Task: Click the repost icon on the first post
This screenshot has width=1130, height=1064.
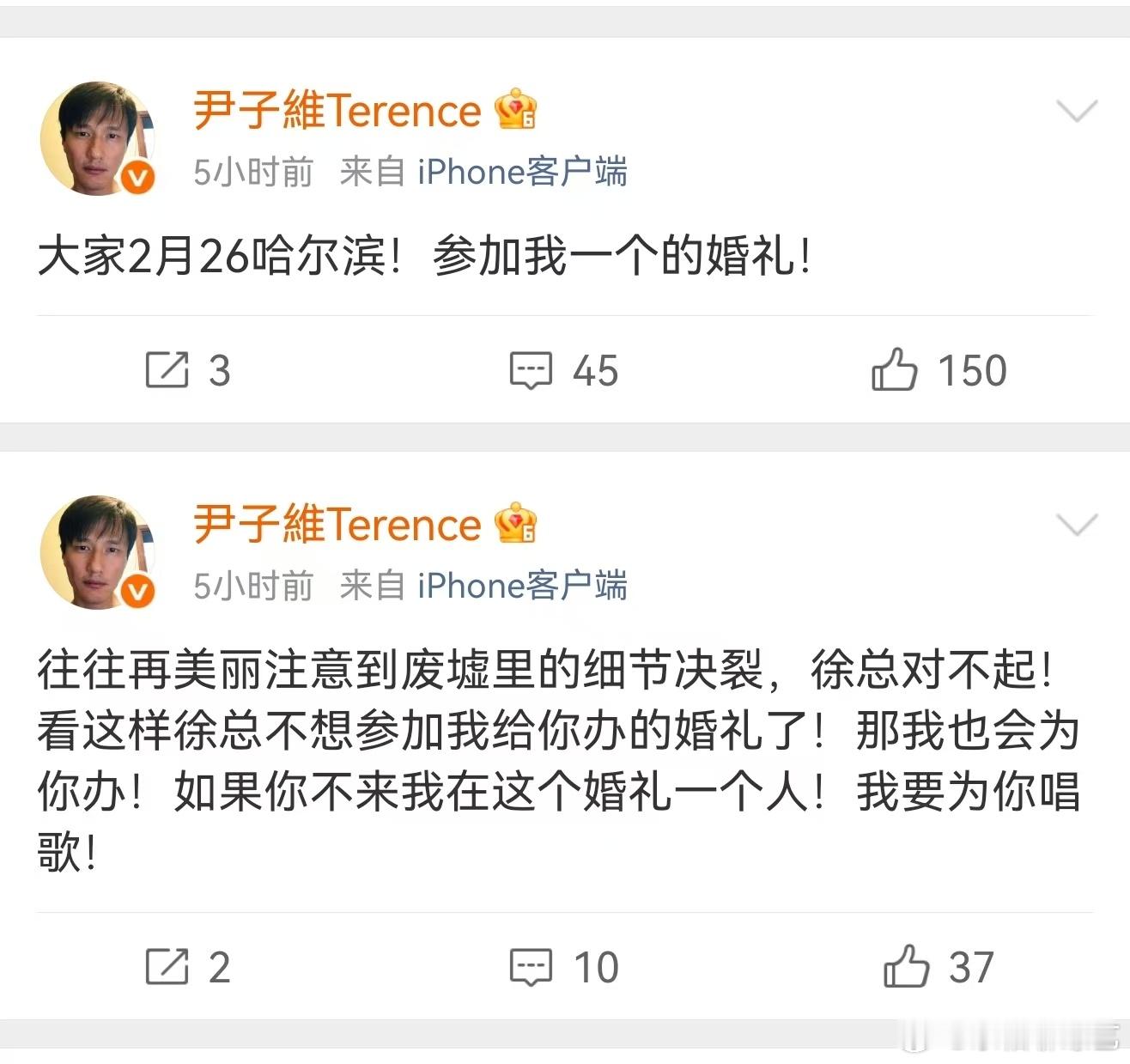Action: pos(168,371)
